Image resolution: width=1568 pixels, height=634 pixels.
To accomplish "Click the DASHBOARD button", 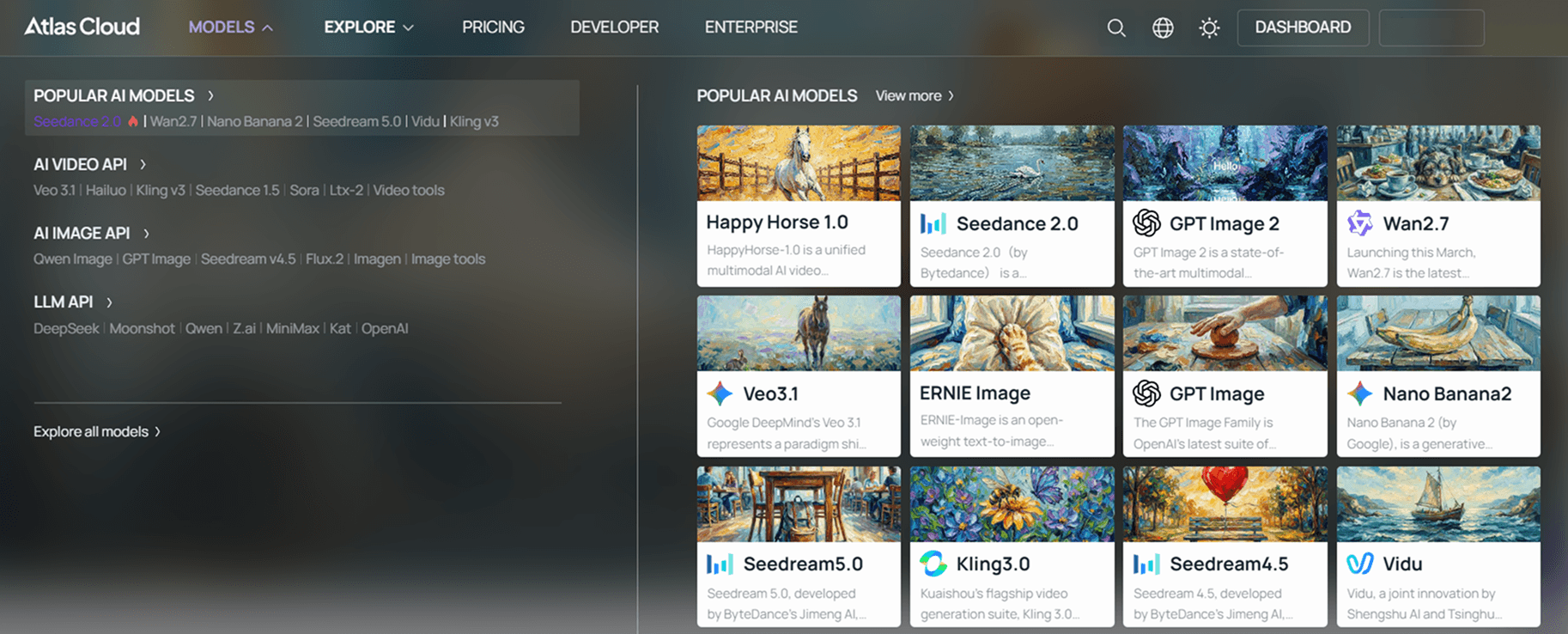I will coord(1303,27).
